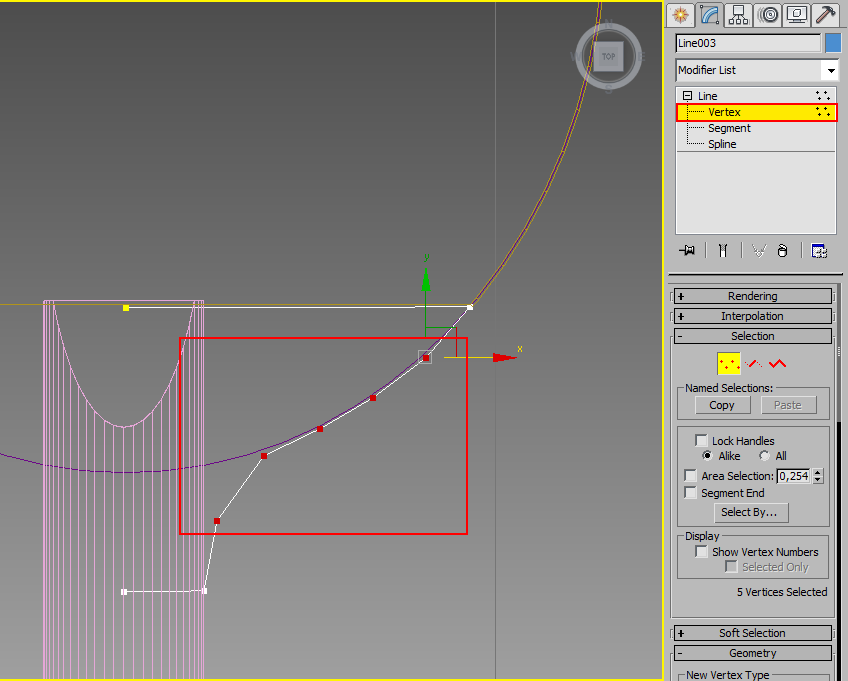Image resolution: width=848 pixels, height=681 pixels.
Task: Expand the Rendering rollout
Action: click(x=752, y=296)
